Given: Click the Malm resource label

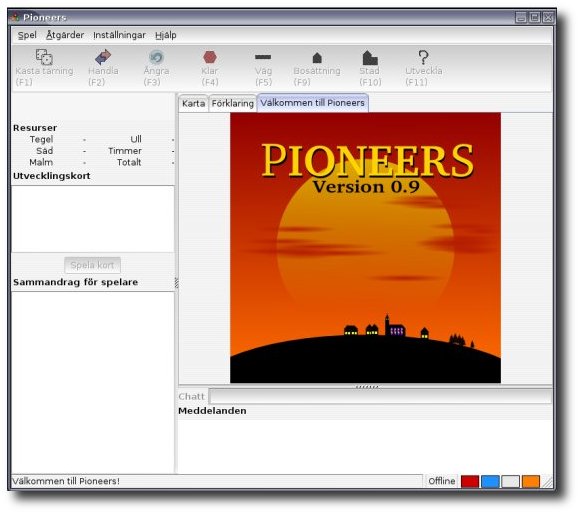Looking at the screenshot, I should [41, 162].
